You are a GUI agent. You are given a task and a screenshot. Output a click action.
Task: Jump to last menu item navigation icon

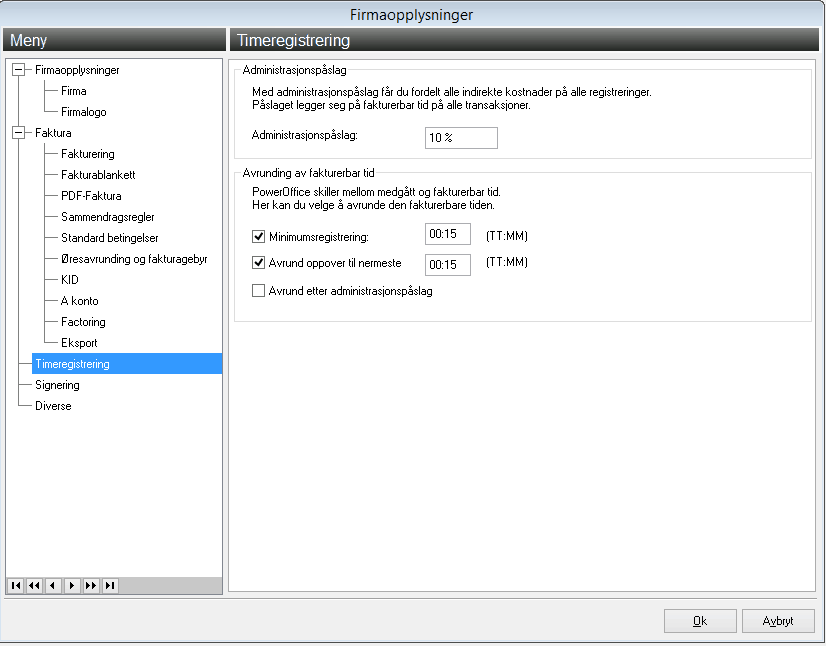(x=110, y=585)
